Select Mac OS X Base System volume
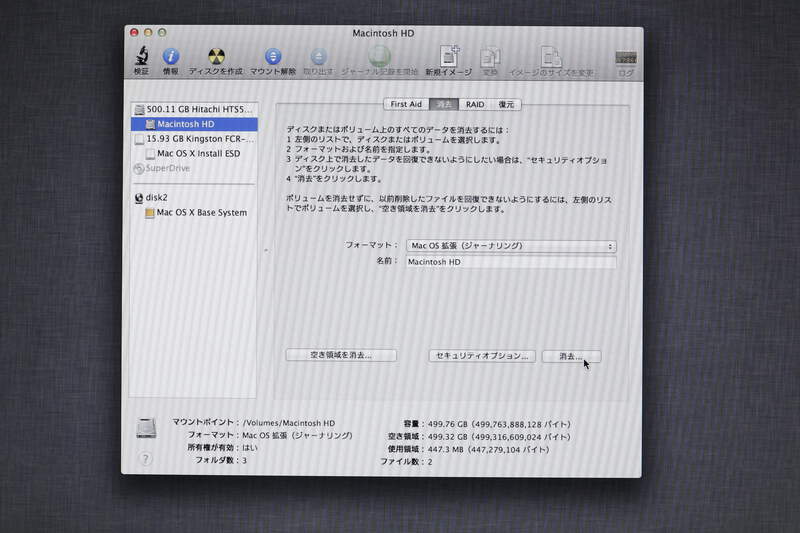The height and width of the screenshot is (533, 800). [x=201, y=213]
